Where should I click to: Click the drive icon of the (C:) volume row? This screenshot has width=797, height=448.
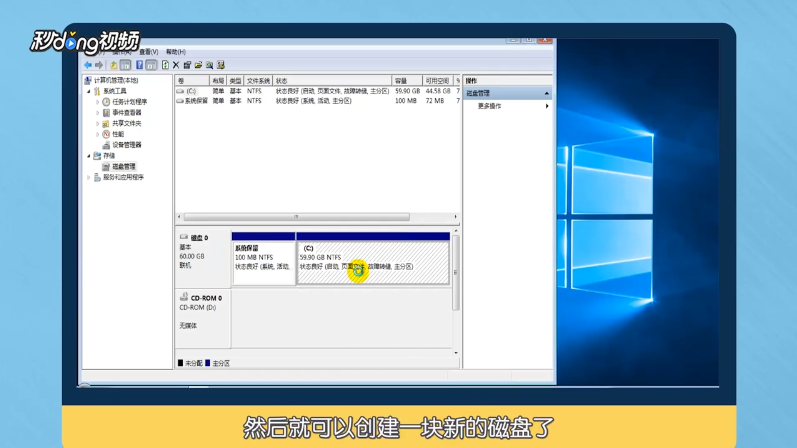tap(180, 91)
